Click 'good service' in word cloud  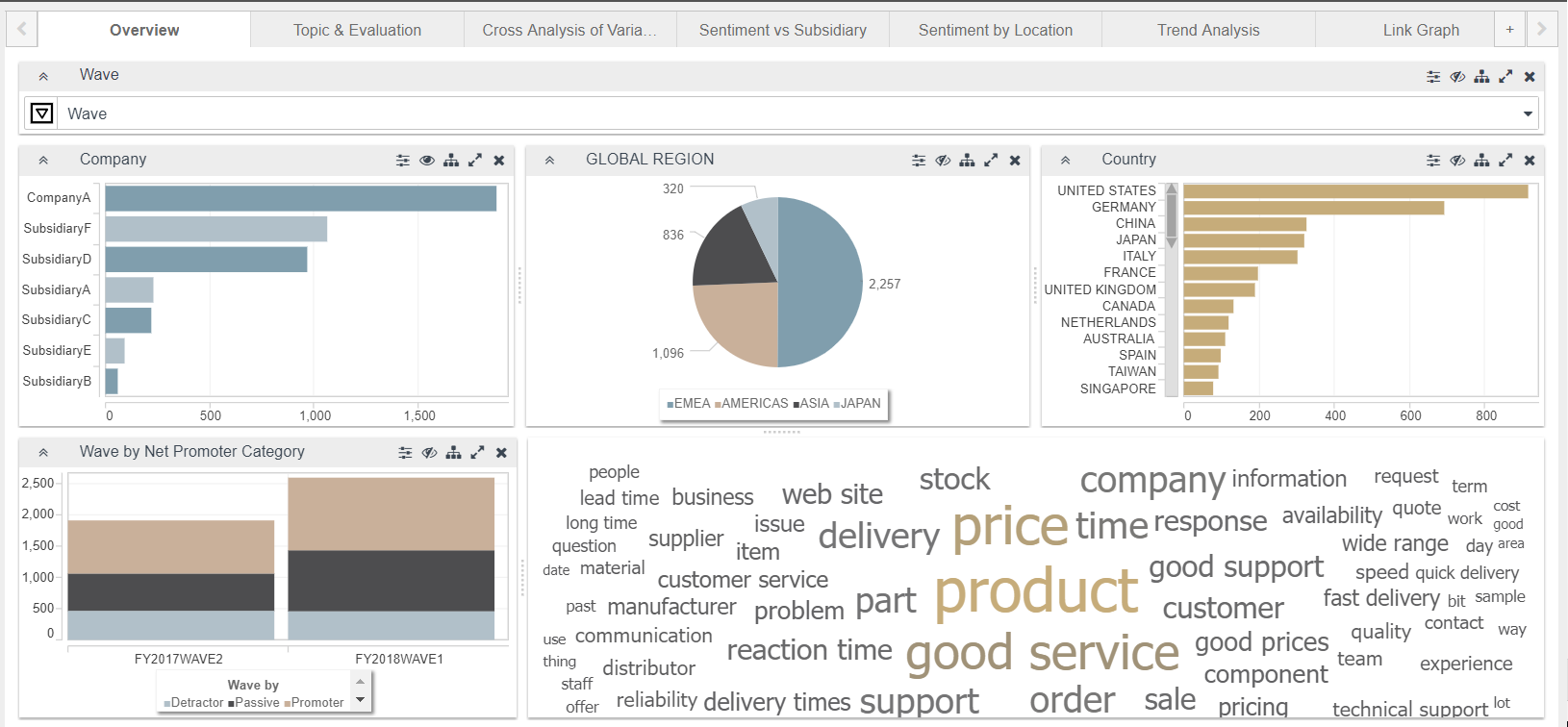coord(1042,653)
